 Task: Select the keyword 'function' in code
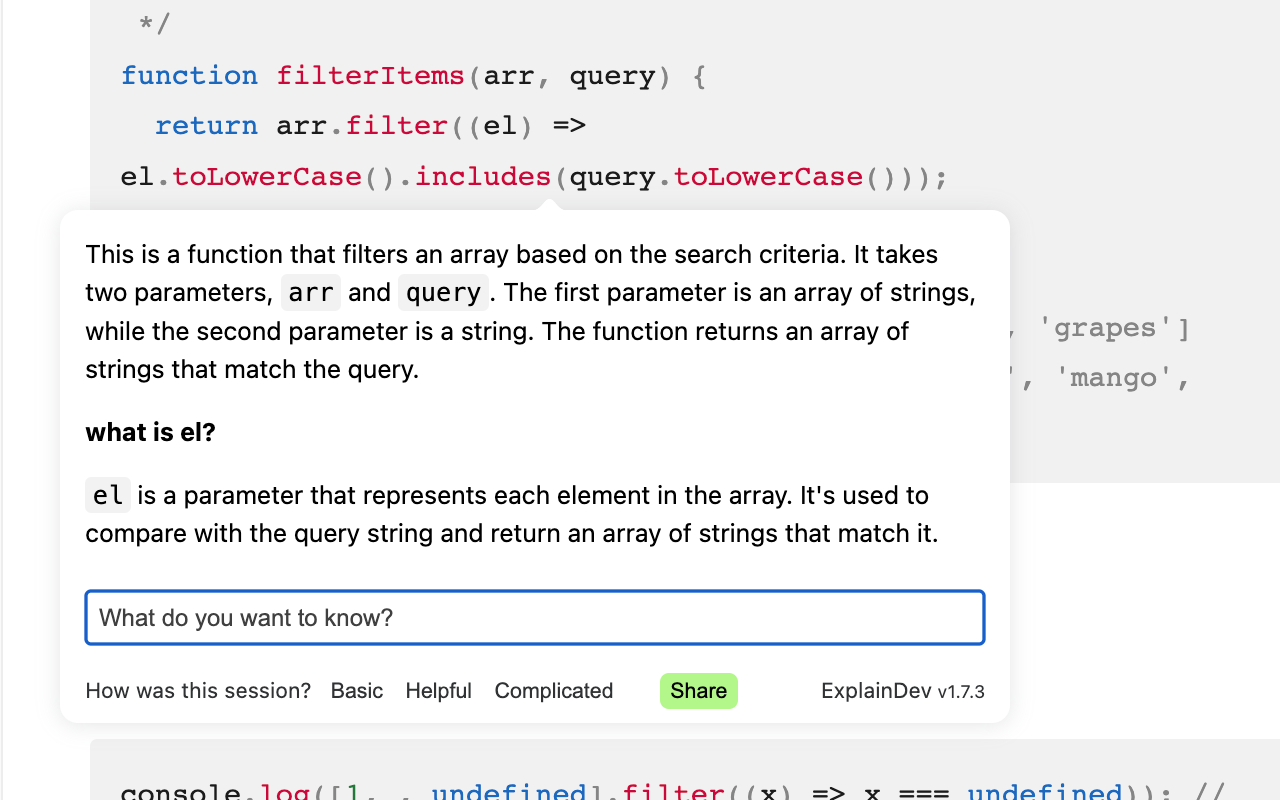coord(189,75)
